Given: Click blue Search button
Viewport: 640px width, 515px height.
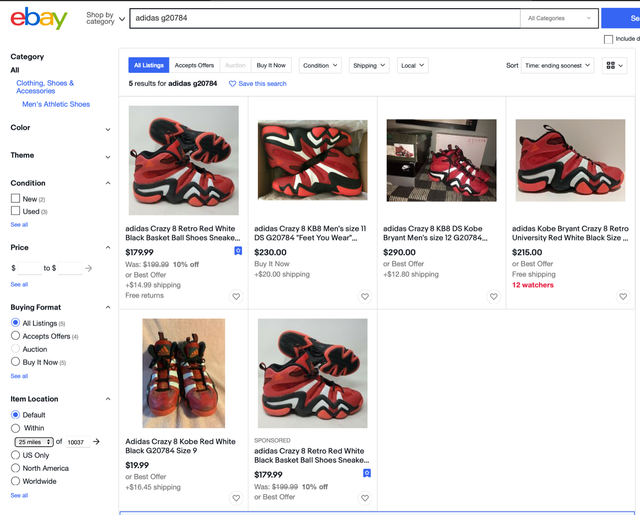Looking at the screenshot, I should click(620, 18).
